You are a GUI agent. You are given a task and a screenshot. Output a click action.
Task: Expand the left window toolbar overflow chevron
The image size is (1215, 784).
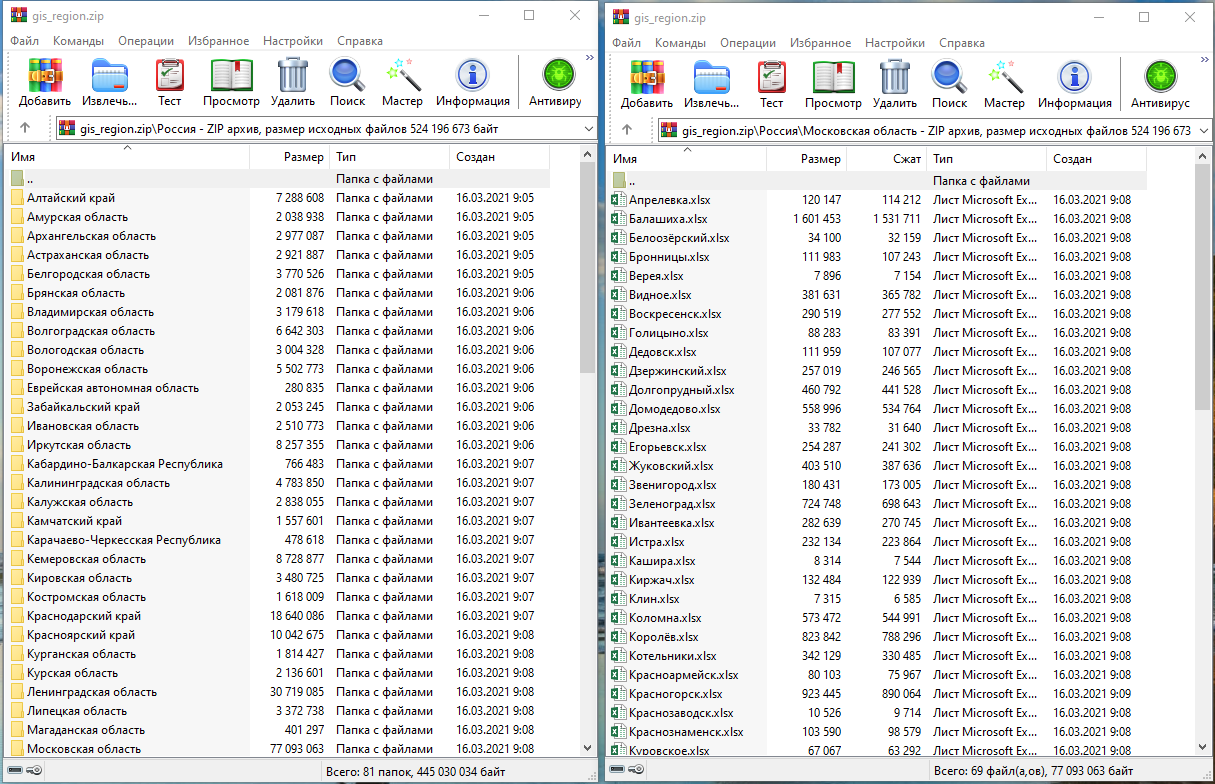tap(591, 58)
